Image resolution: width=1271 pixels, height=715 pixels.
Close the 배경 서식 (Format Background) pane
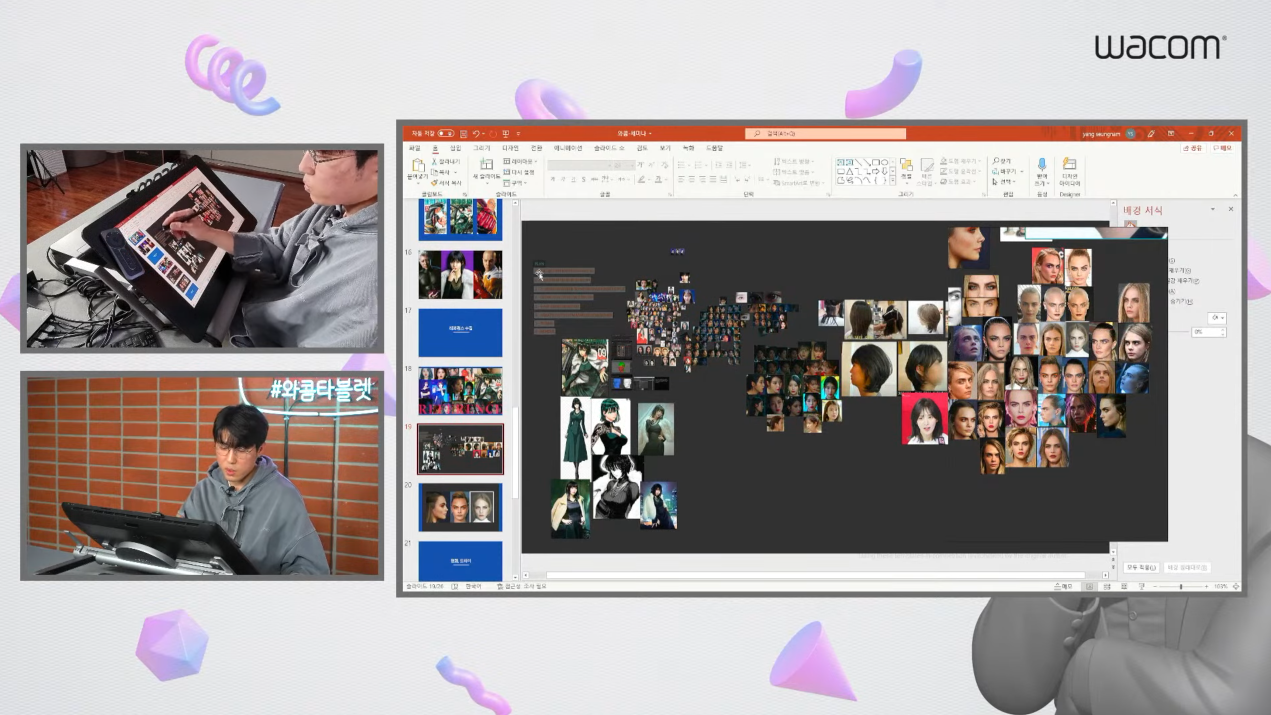(x=1231, y=209)
